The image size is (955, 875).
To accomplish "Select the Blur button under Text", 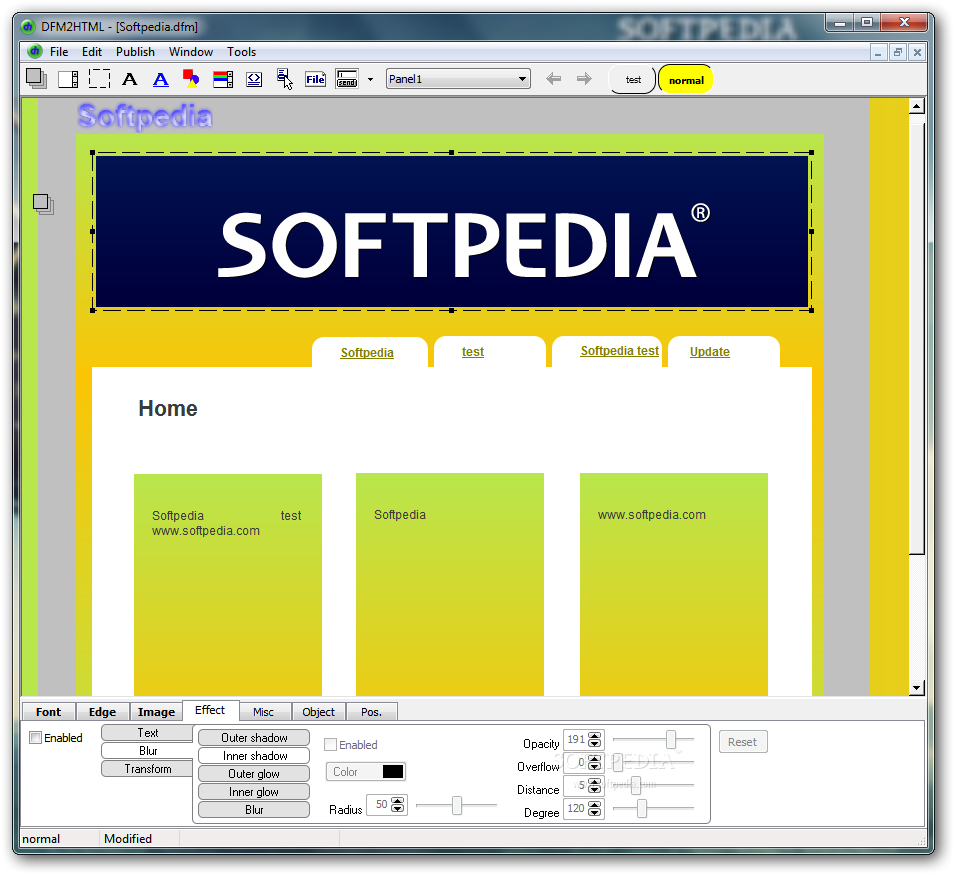I will [147, 751].
